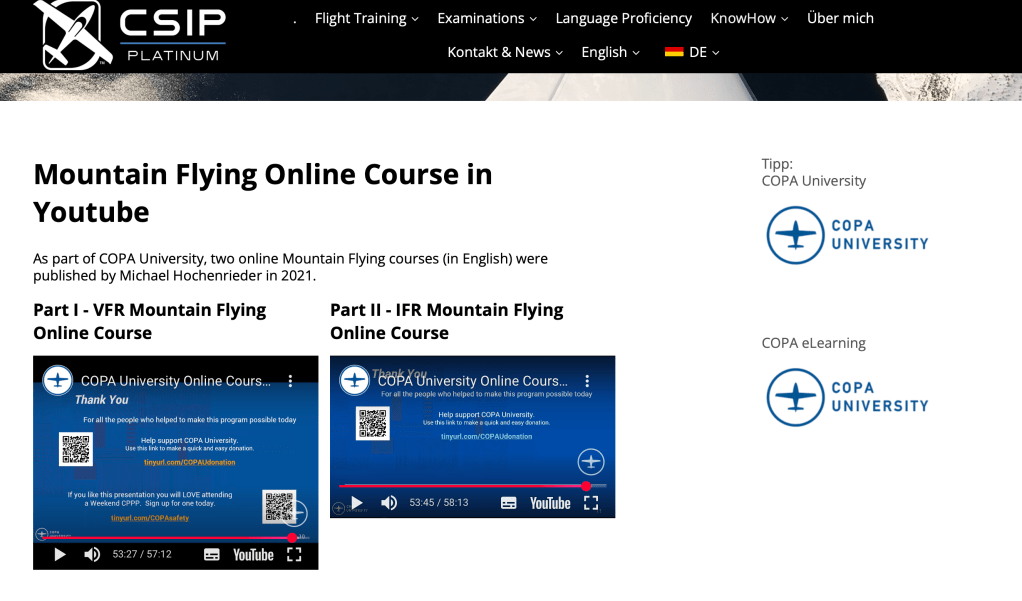Play the VFR Mountain Flying video
The width and height of the screenshot is (1022, 601).
[x=60, y=554]
